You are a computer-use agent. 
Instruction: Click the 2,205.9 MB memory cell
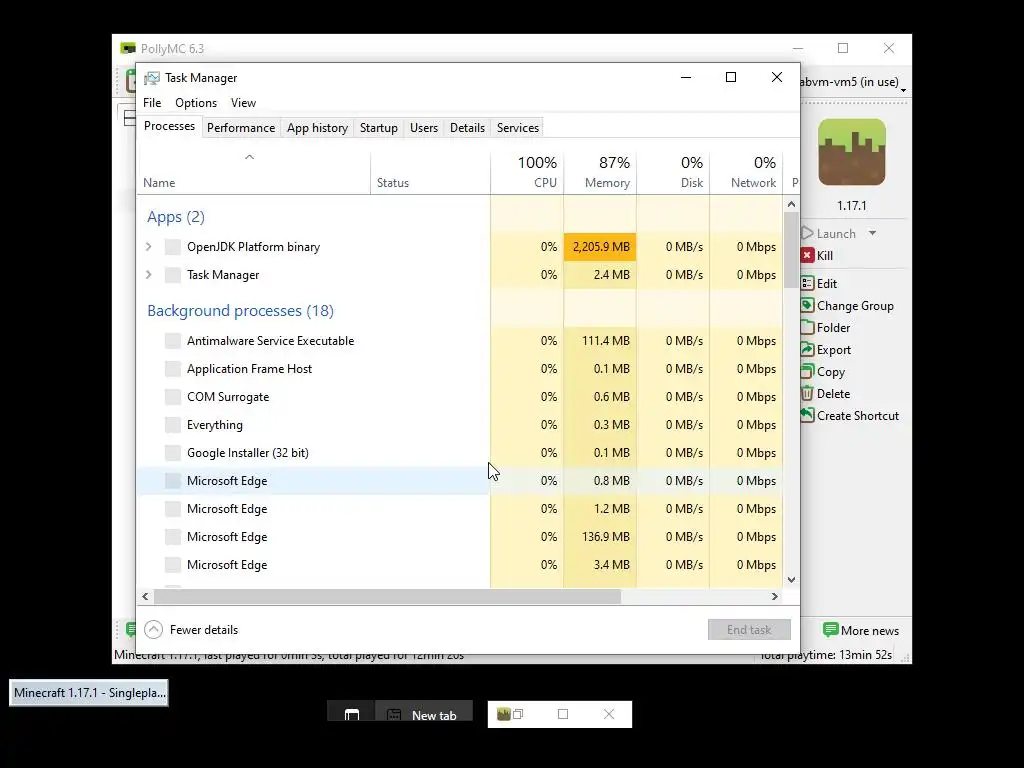pyautogui.click(x=600, y=247)
